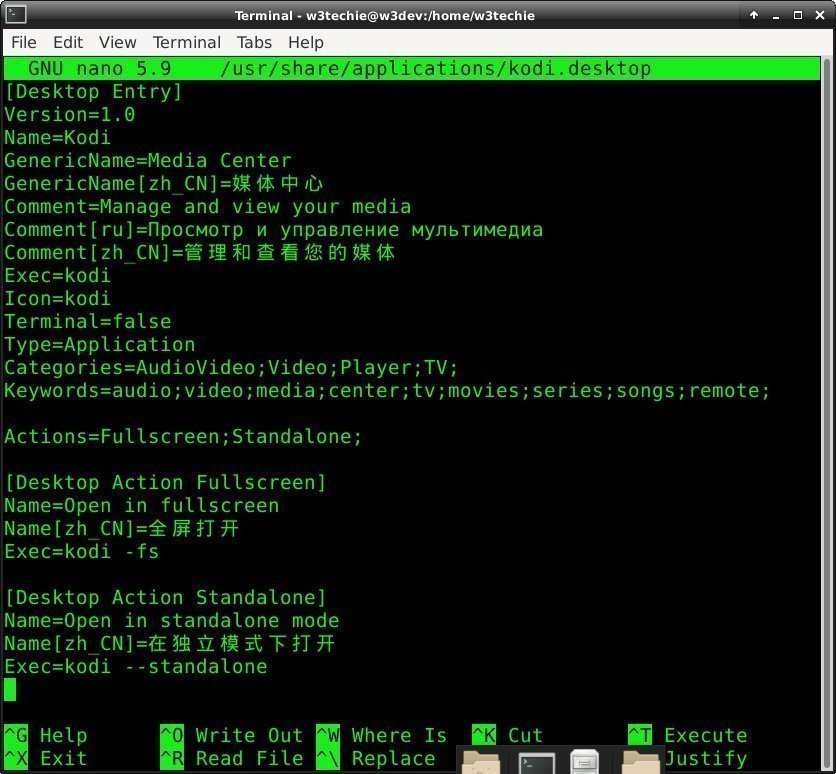The image size is (836, 774).
Task: Click the window title Terminal - w3techie@w3dev
Action: [x=384, y=15]
